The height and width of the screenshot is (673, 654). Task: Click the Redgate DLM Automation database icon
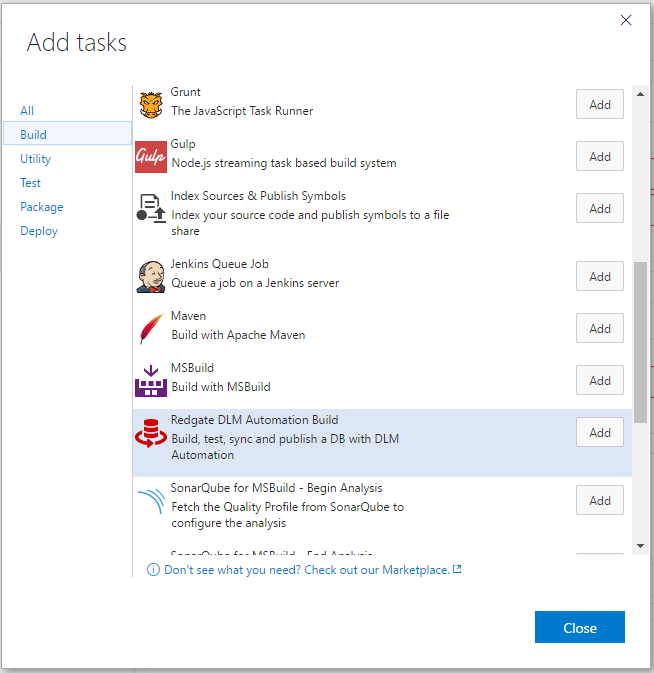coord(151,433)
